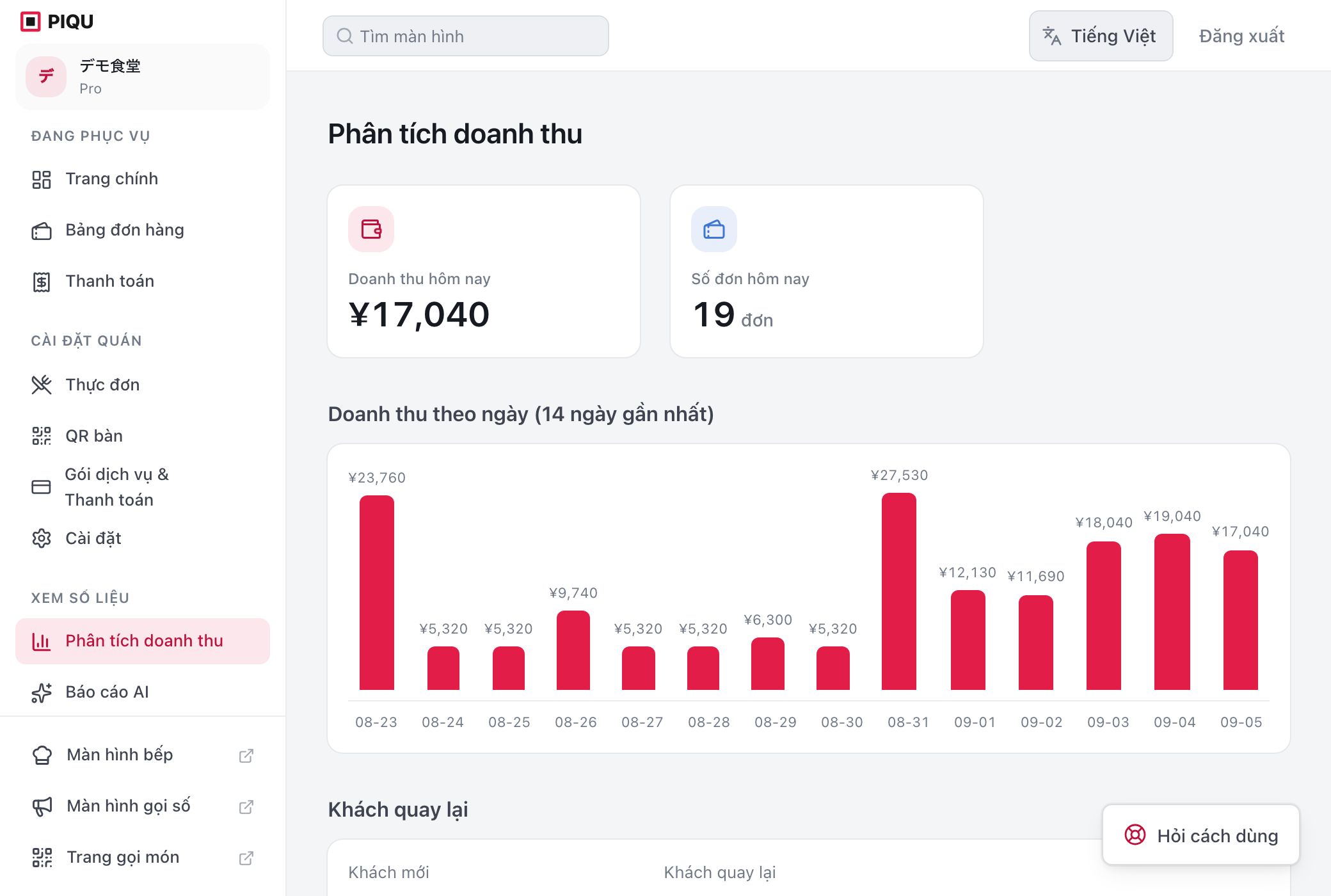The width and height of the screenshot is (1331, 896).
Task: Open the Báo cáo AI report page
Action: [143, 692]
